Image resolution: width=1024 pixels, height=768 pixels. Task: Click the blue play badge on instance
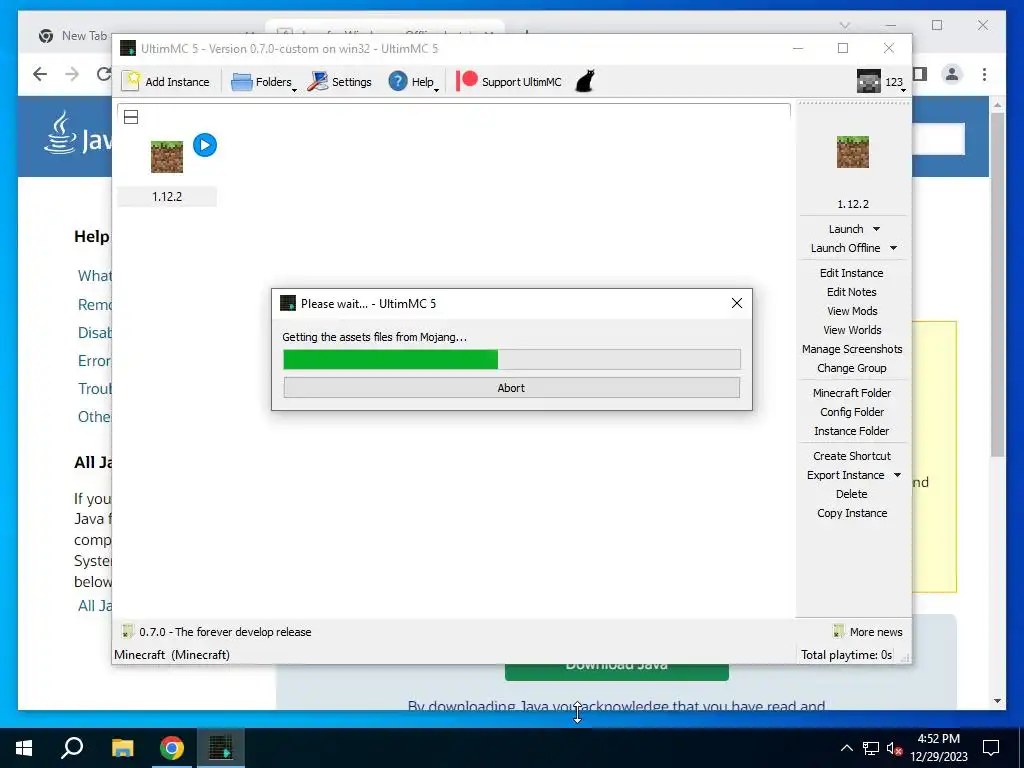[x=205, y=145]
